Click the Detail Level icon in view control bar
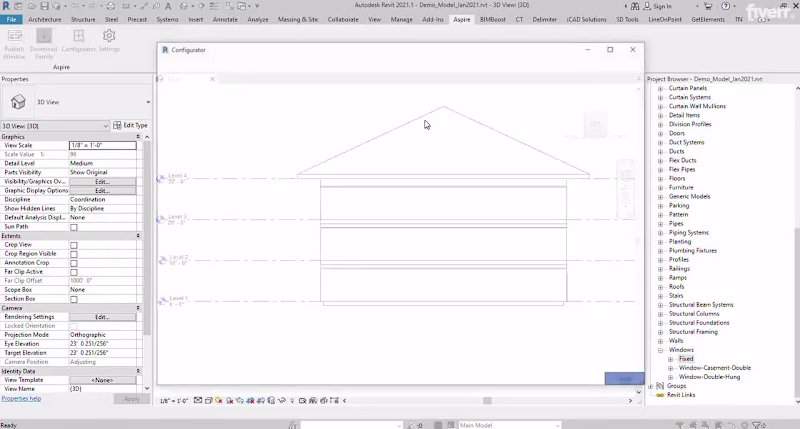The width and height of the screenshot is (800, 429). (198, 400)
